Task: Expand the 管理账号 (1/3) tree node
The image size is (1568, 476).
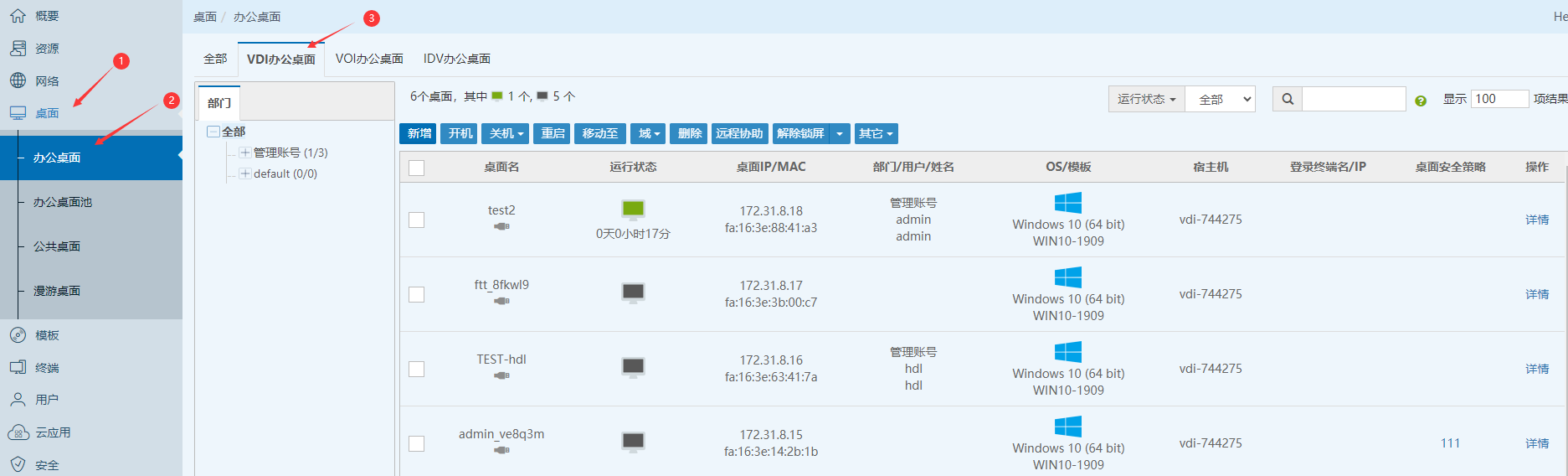Action: click(x=244, y=153)
